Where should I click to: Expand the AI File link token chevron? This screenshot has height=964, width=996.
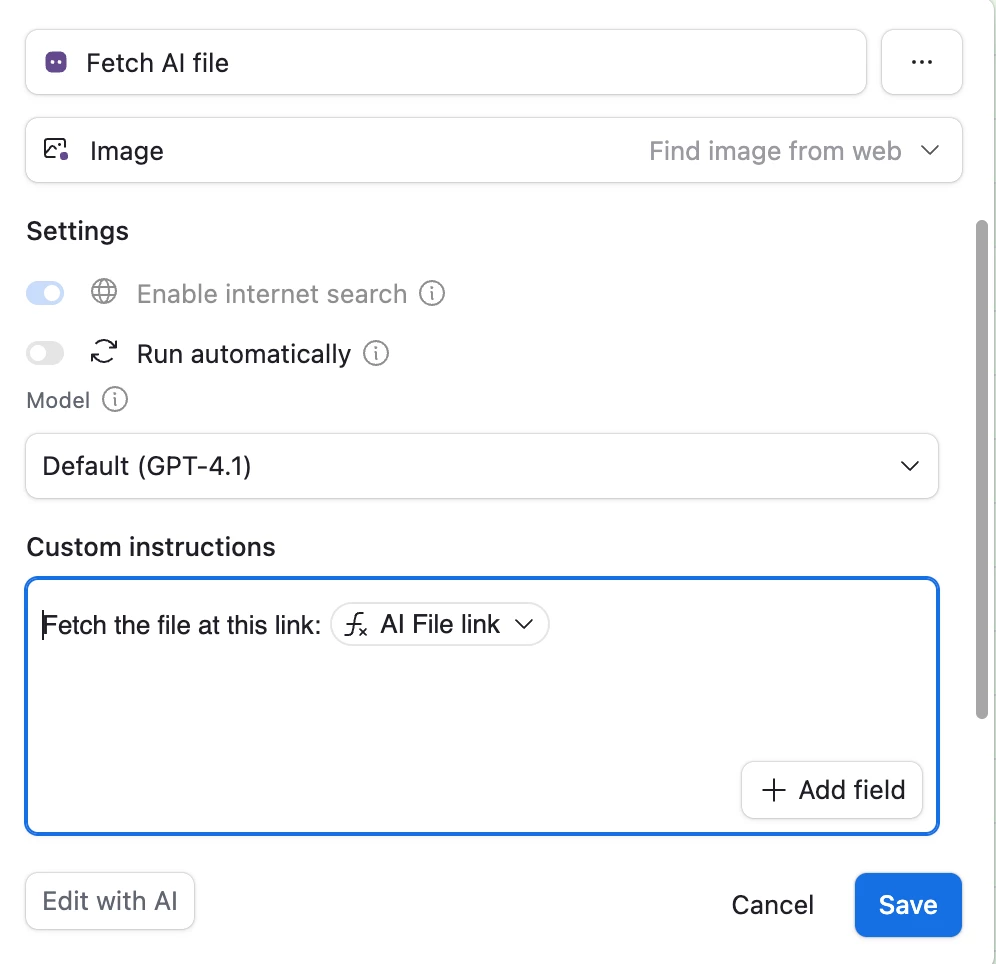point(523,625)
